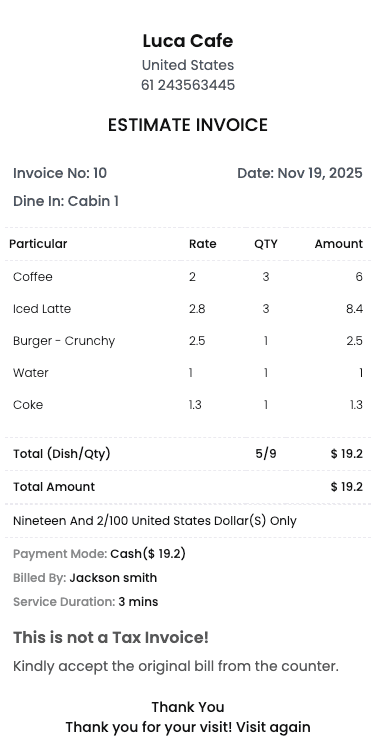374x748 pixels.
Task: Click the Dine In: Cabin 1 label
Action: (66, 201)
